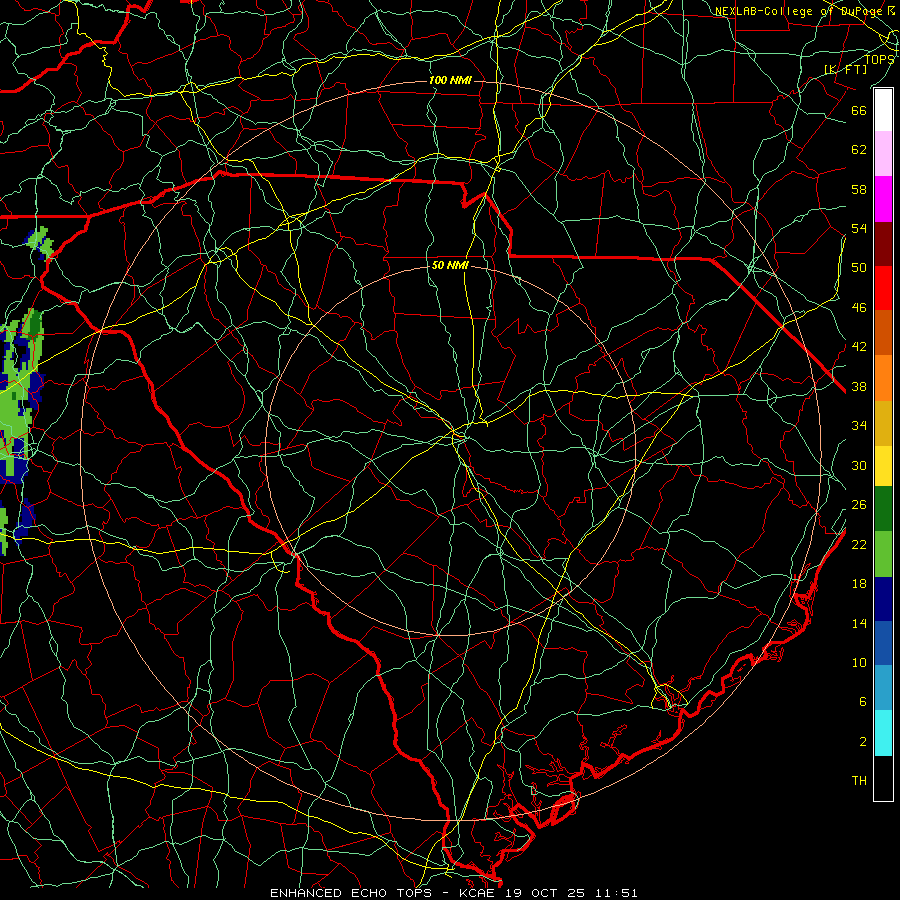Click the 30 legend value label

click(x=859, y=465)
